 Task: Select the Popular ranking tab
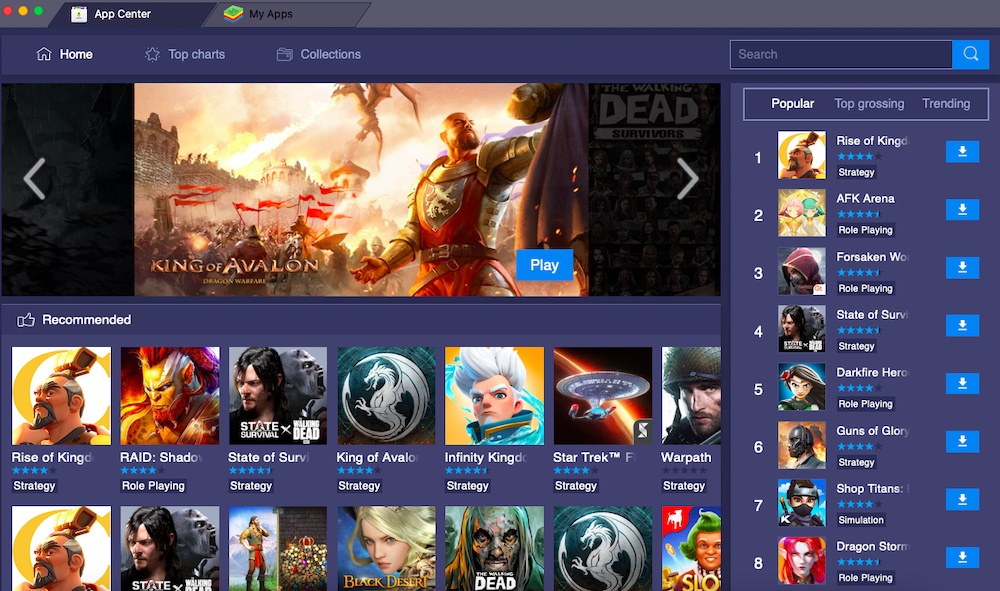[x=792, y=103]
